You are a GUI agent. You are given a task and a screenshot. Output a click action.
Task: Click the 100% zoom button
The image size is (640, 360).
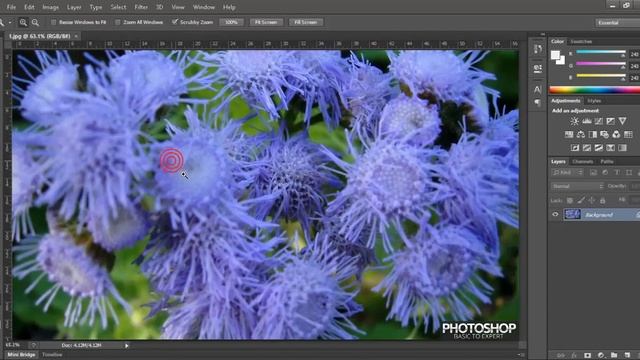[231, 22]
